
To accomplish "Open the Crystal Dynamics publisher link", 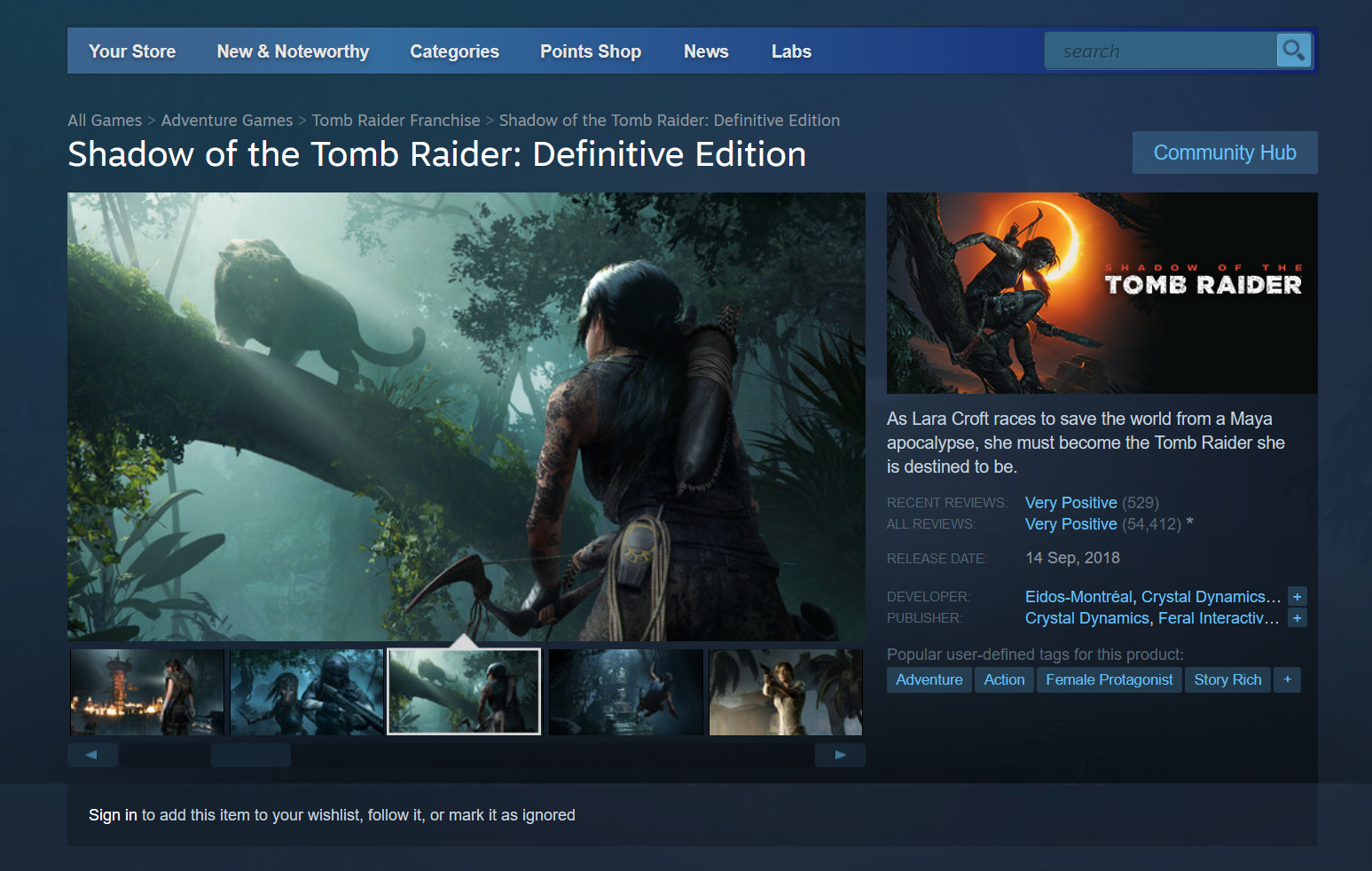I will pos(1087,618).
